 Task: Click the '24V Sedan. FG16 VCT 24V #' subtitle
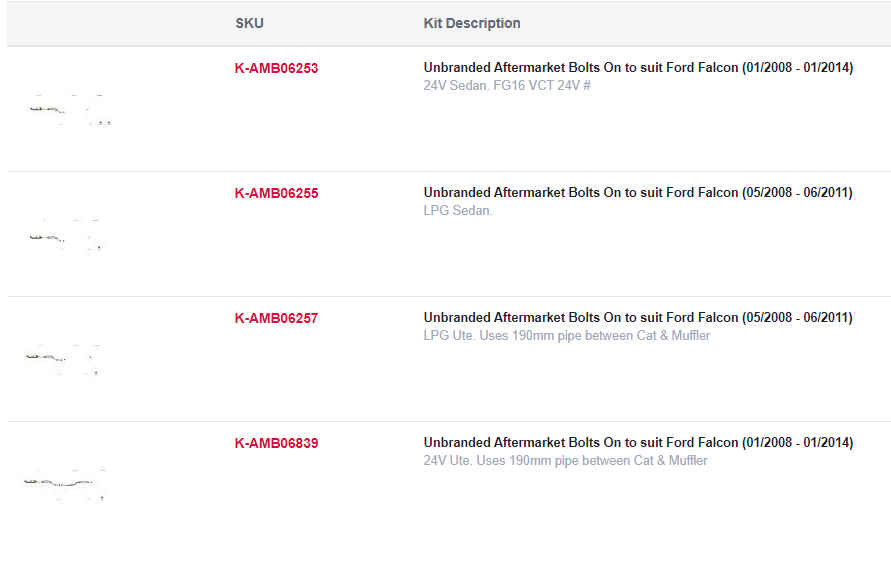click(507, 86)
